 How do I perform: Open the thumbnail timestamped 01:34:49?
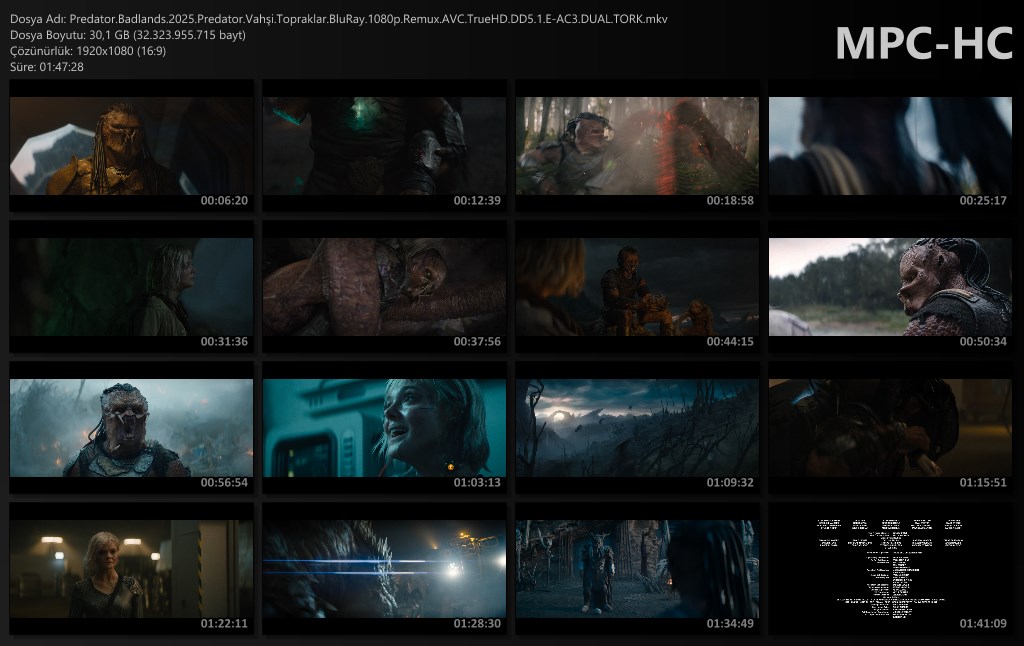637,569
